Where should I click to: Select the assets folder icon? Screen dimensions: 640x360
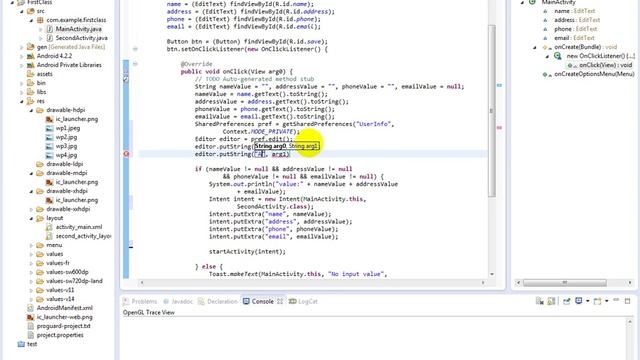(x=30, y=74)
